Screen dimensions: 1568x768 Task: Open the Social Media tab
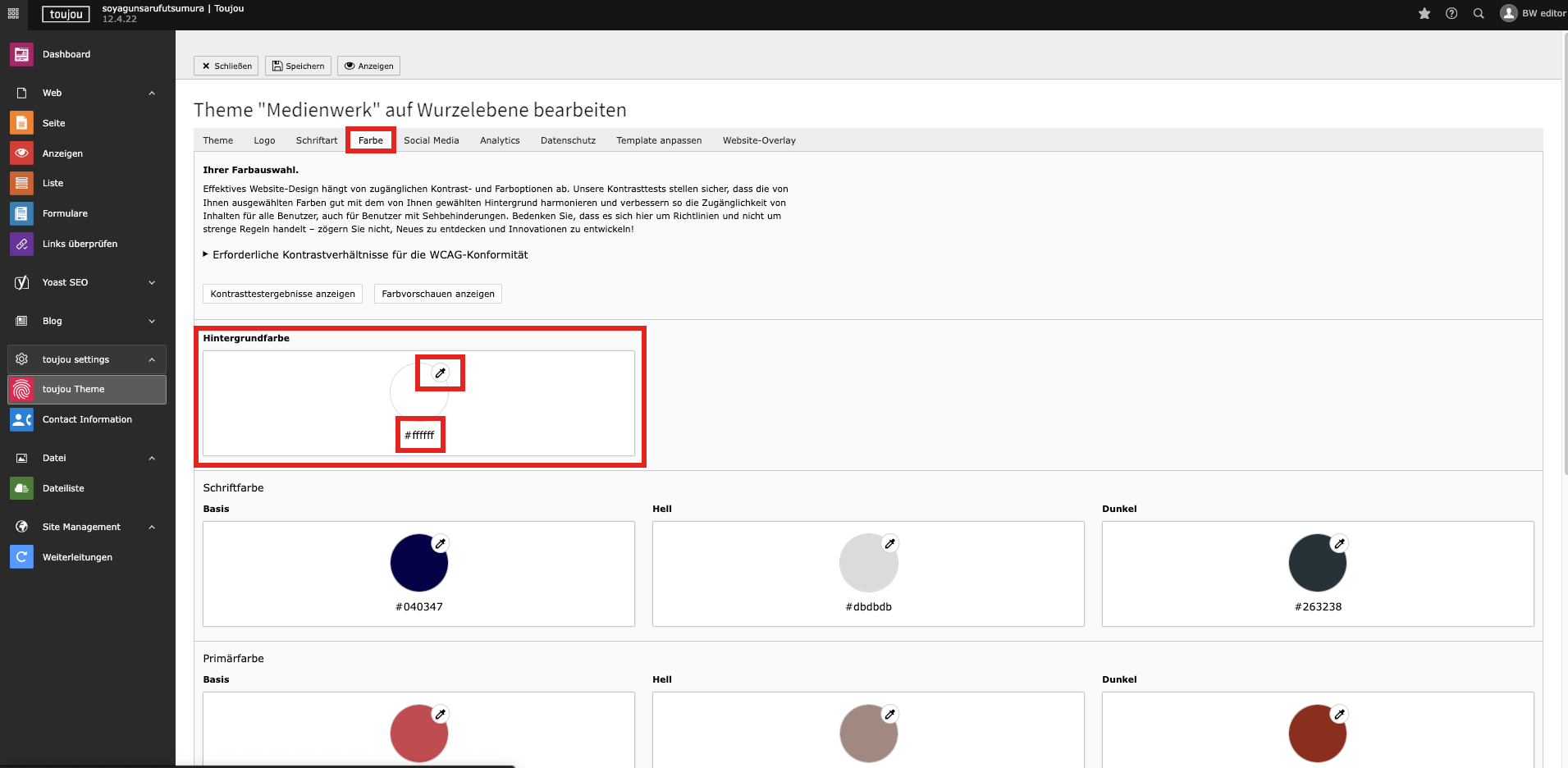(x=431, y=140)
